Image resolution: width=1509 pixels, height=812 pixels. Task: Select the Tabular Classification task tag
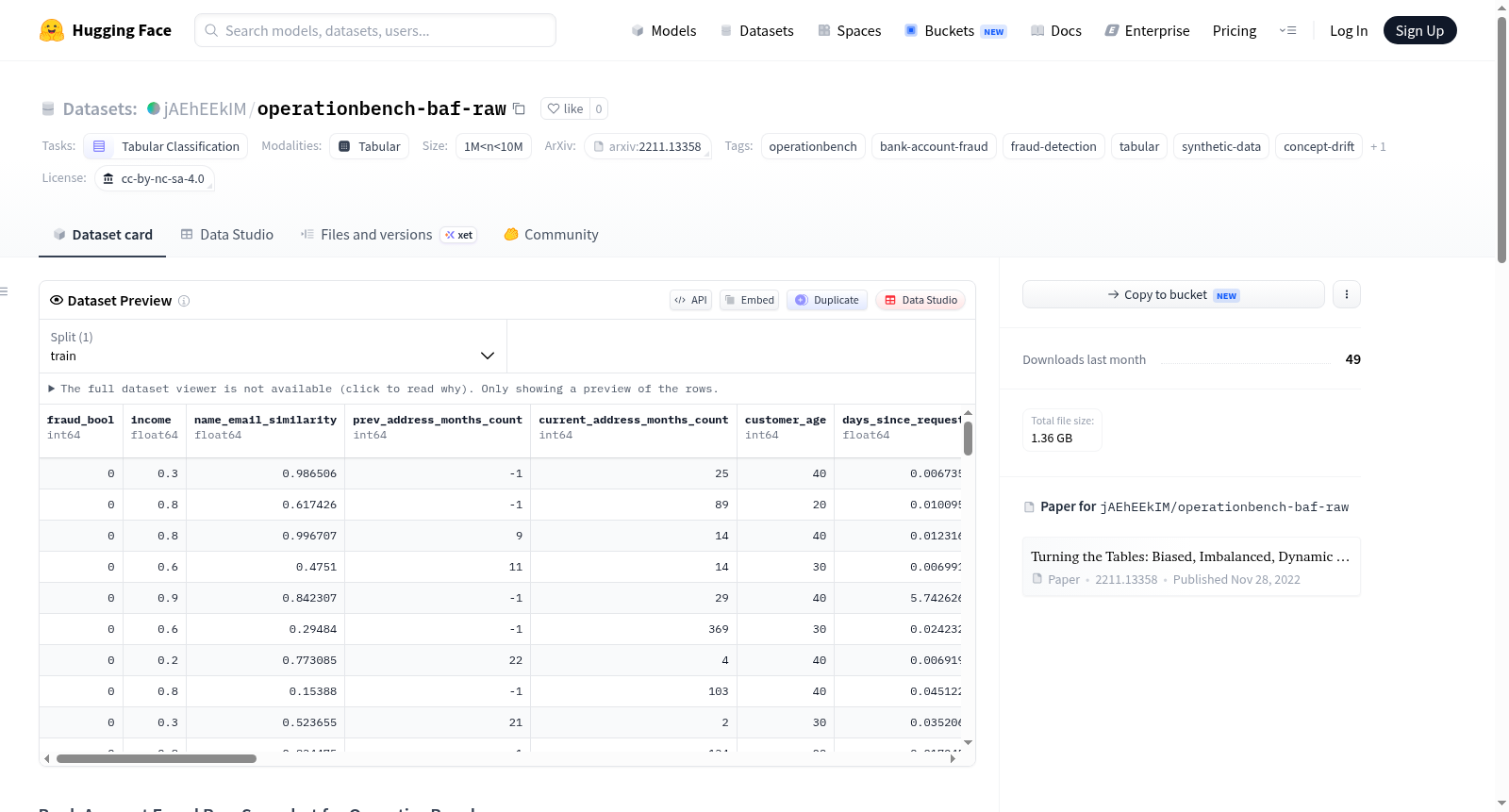(166, 146)
